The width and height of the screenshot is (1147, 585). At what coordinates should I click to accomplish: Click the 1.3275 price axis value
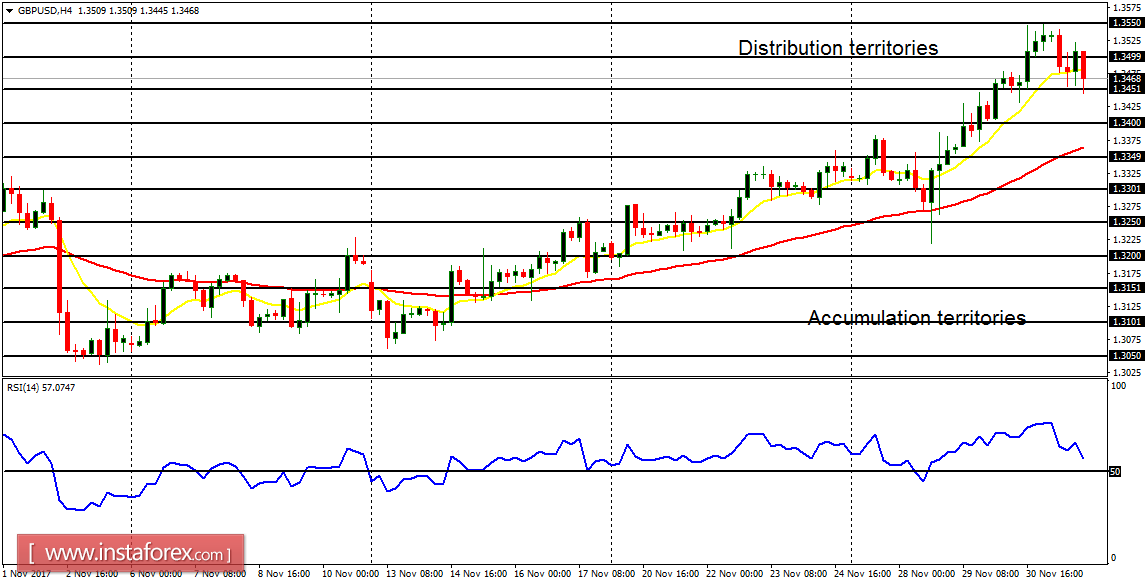tap(1126, 206)
